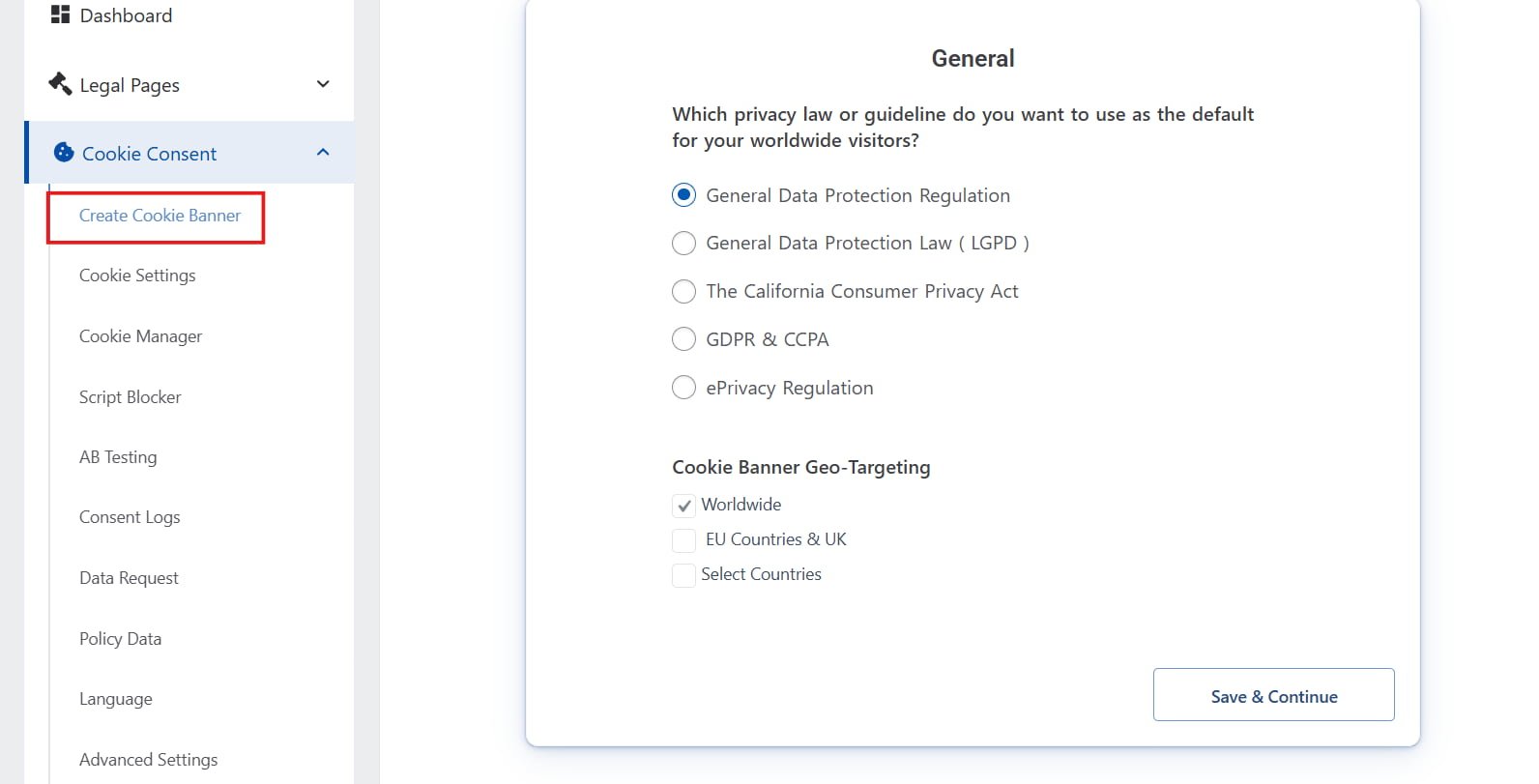This screenshot has width=1539, height=784.
Task: Navigate to Script Blocker
Action: (x=130, y=397)
